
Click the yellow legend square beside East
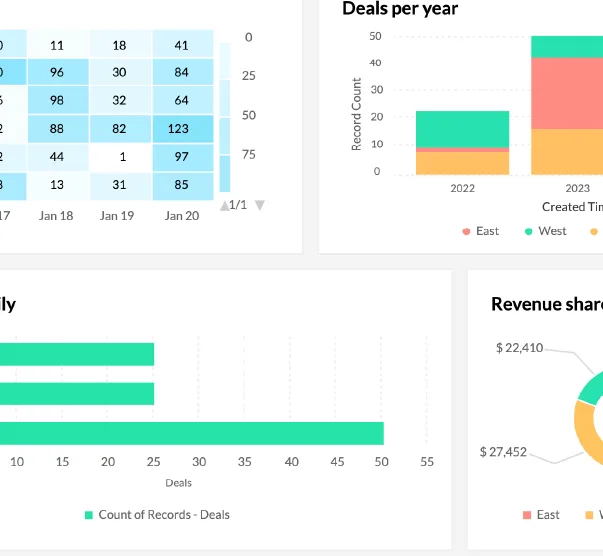point(589,515)
